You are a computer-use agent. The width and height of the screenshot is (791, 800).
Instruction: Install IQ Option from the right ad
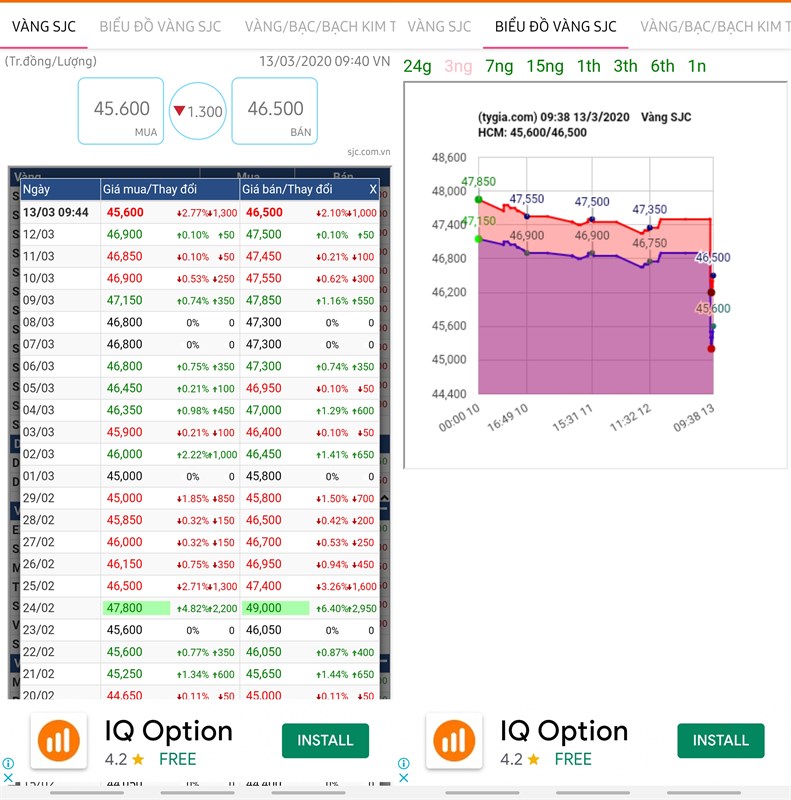(x=721, y=740)
